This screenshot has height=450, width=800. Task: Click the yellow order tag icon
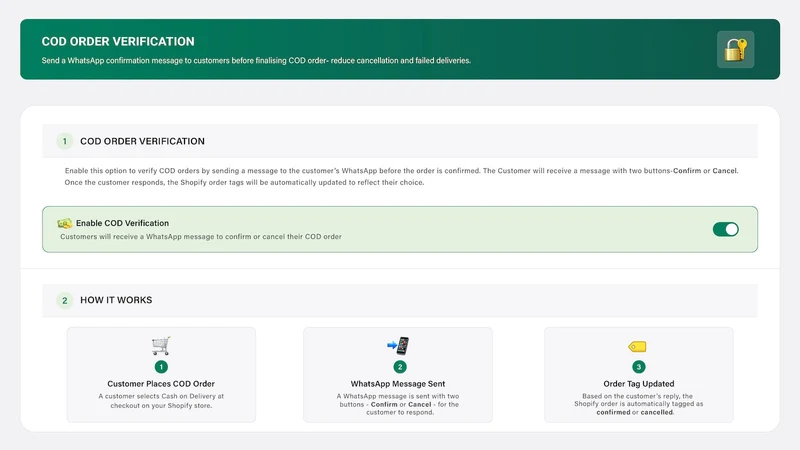[x=637, y=347]
